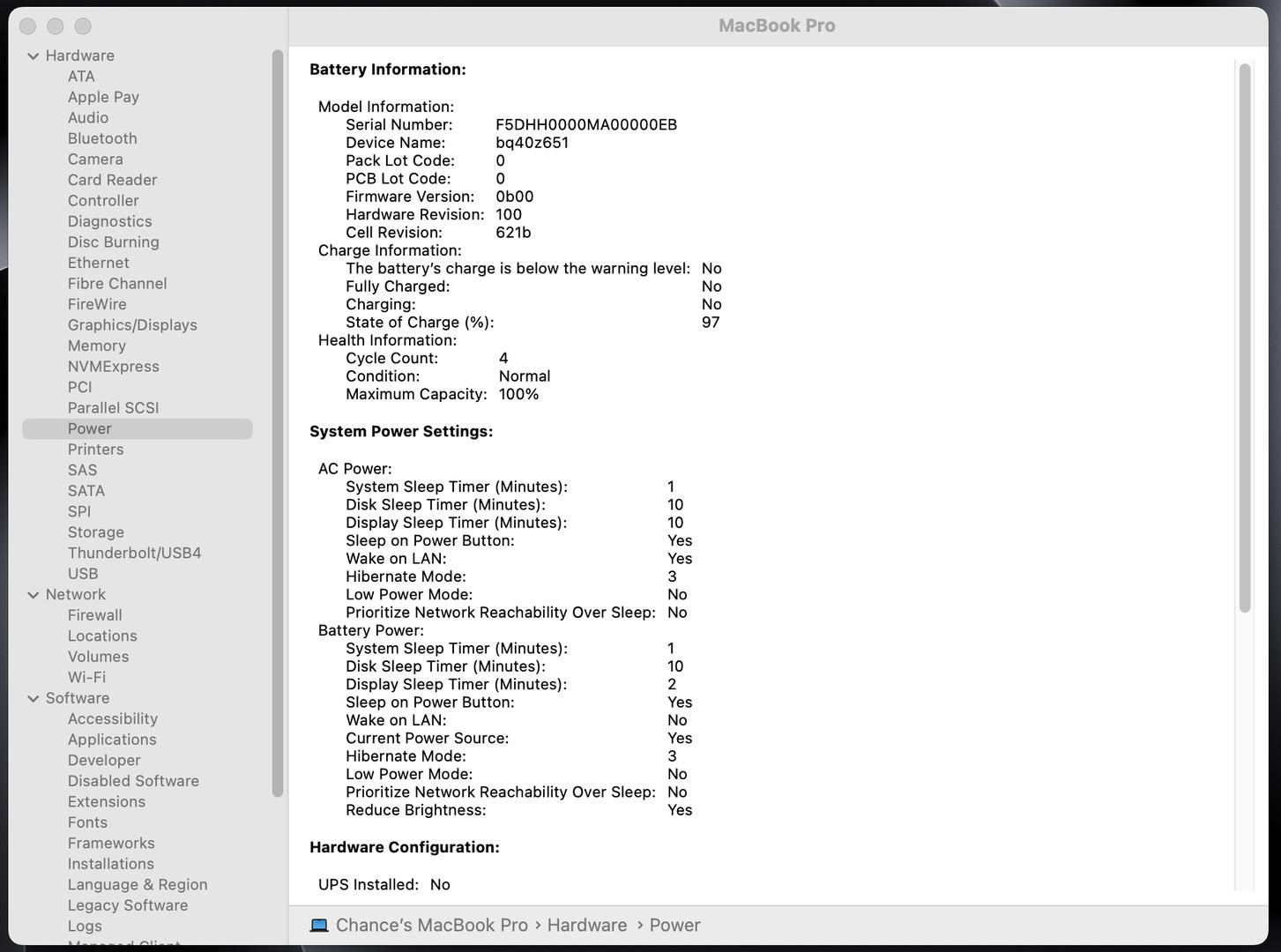The image size is (1281, 952).
Task: Open SATA hardware entry
Action: pos(86,491)
